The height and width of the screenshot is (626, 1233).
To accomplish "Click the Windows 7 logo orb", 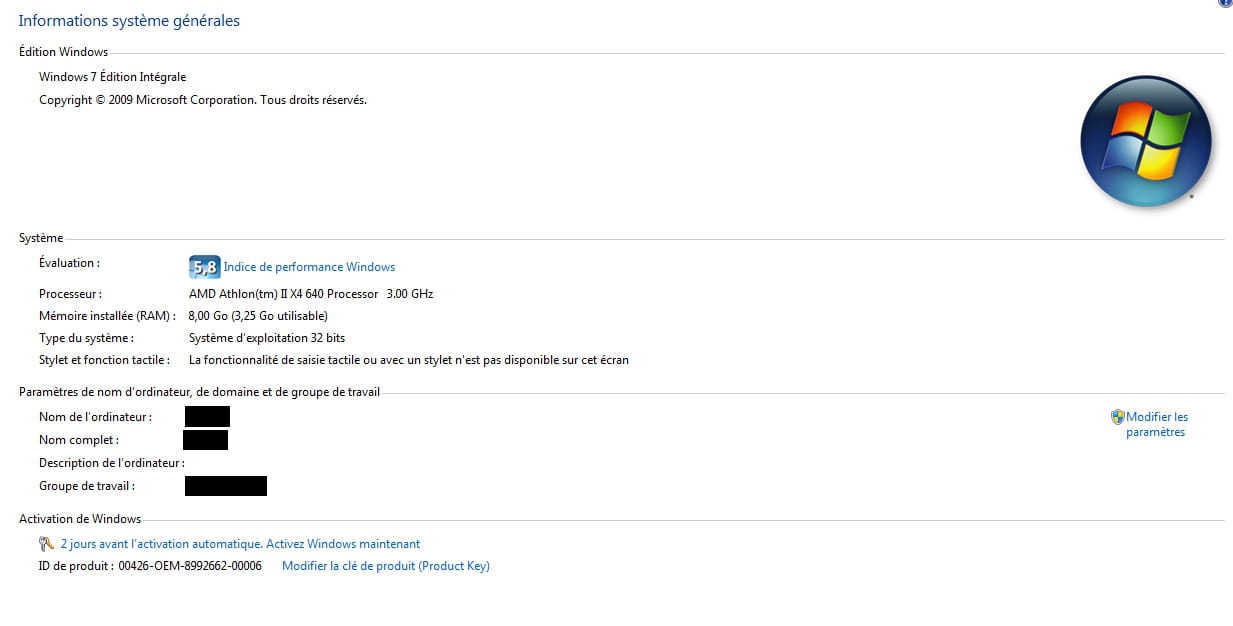I will (x=1145, y=141).
